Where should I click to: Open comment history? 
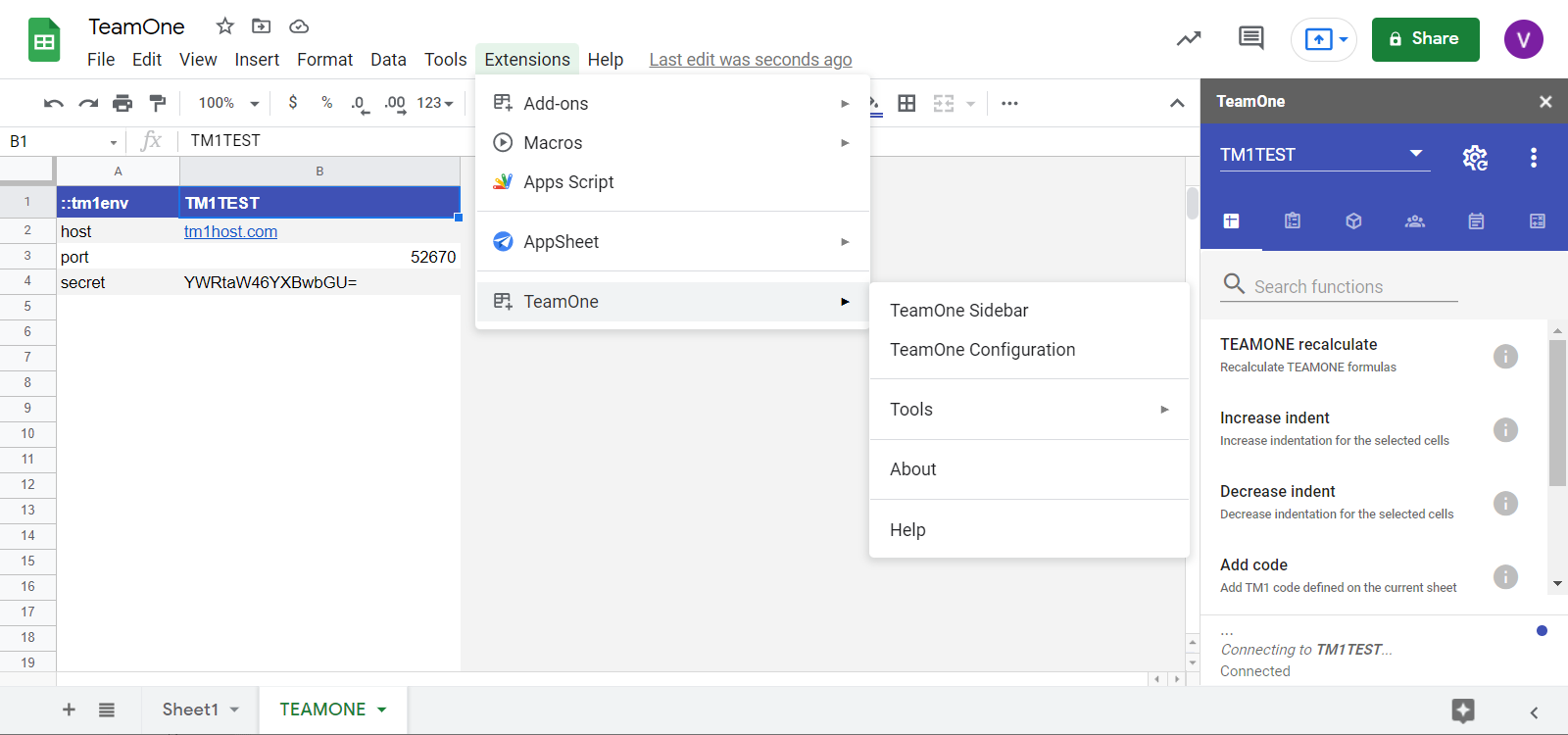[x=1251, y=38]
